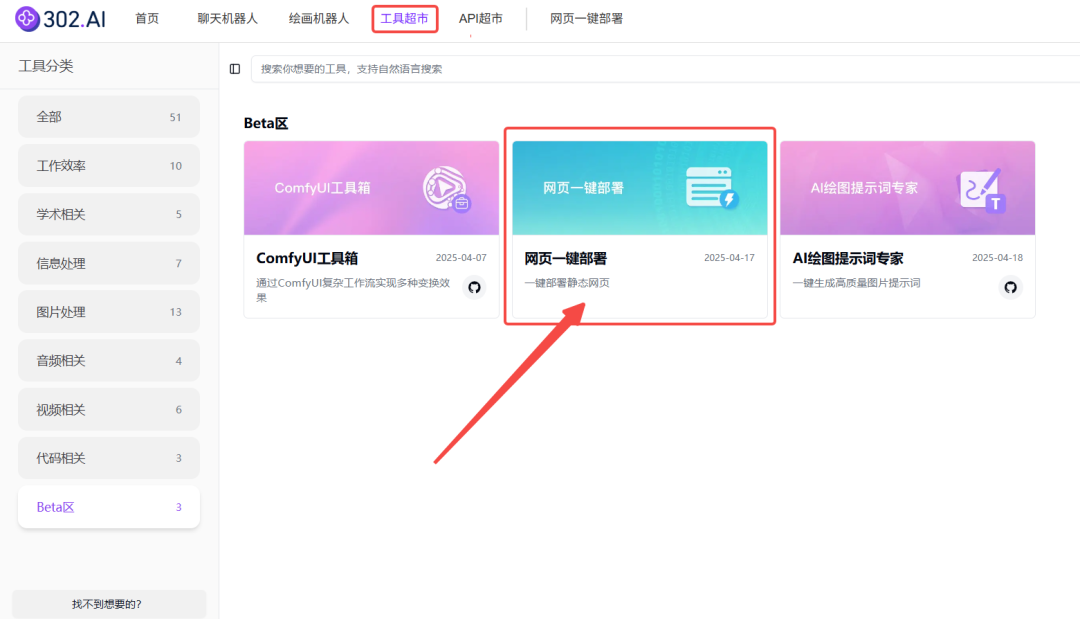
Task: Open API超市 navigation item
Action: tap(481, 19)
